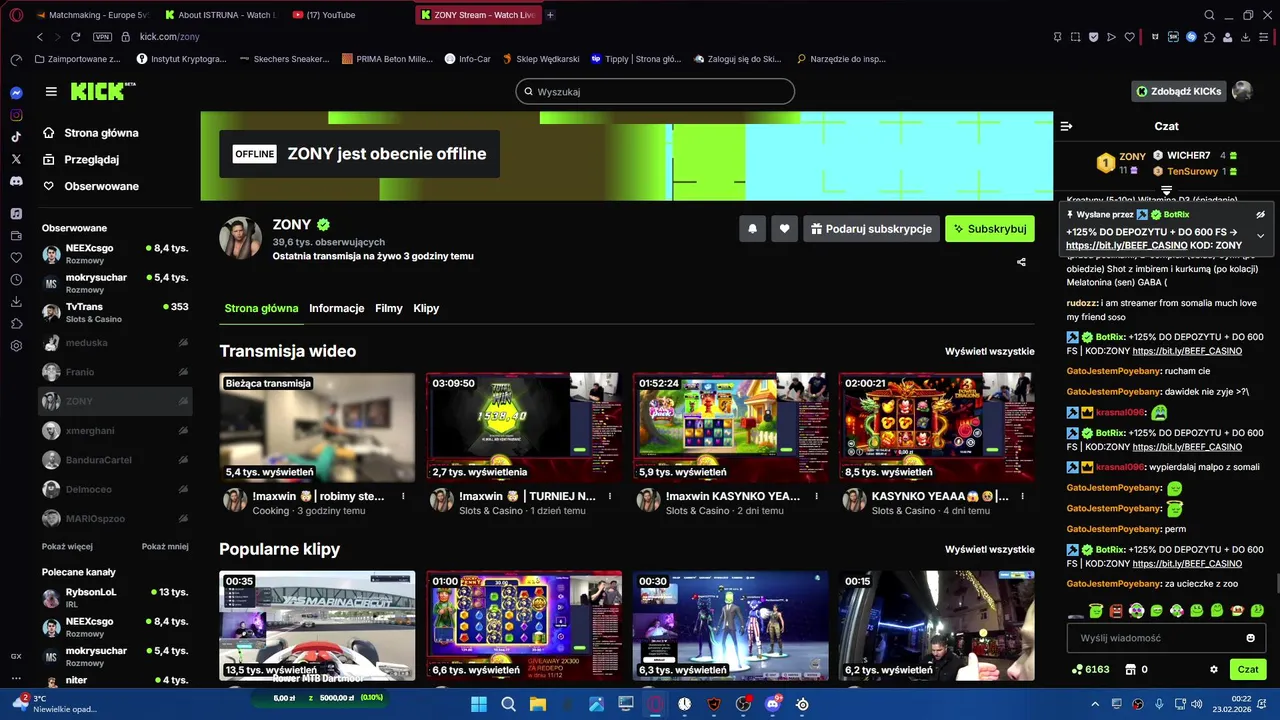Collapse chat with the arrow icon
1280x720 pixels.
tap(1066, 126)
